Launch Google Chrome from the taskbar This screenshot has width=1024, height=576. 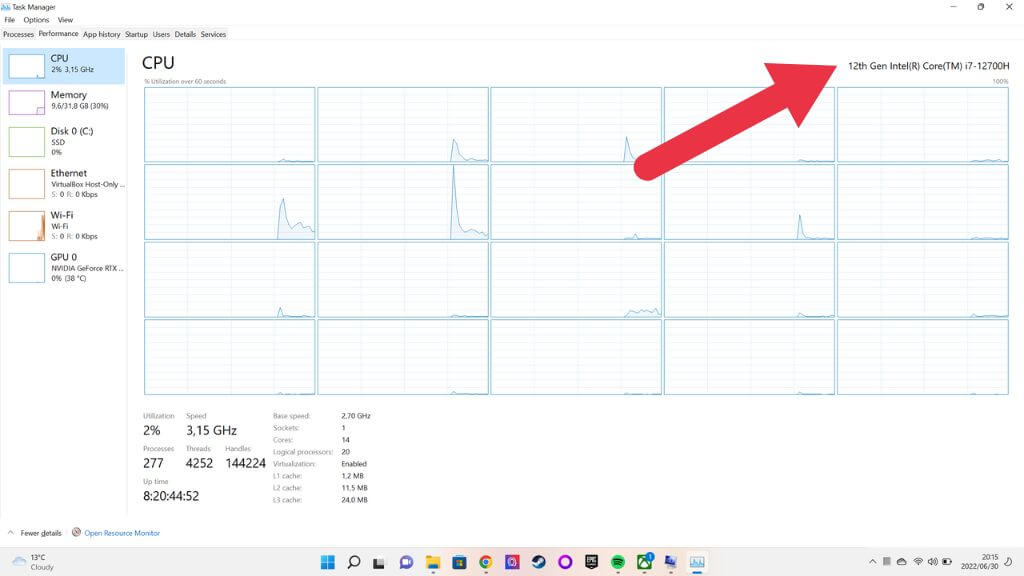(485, 562)
